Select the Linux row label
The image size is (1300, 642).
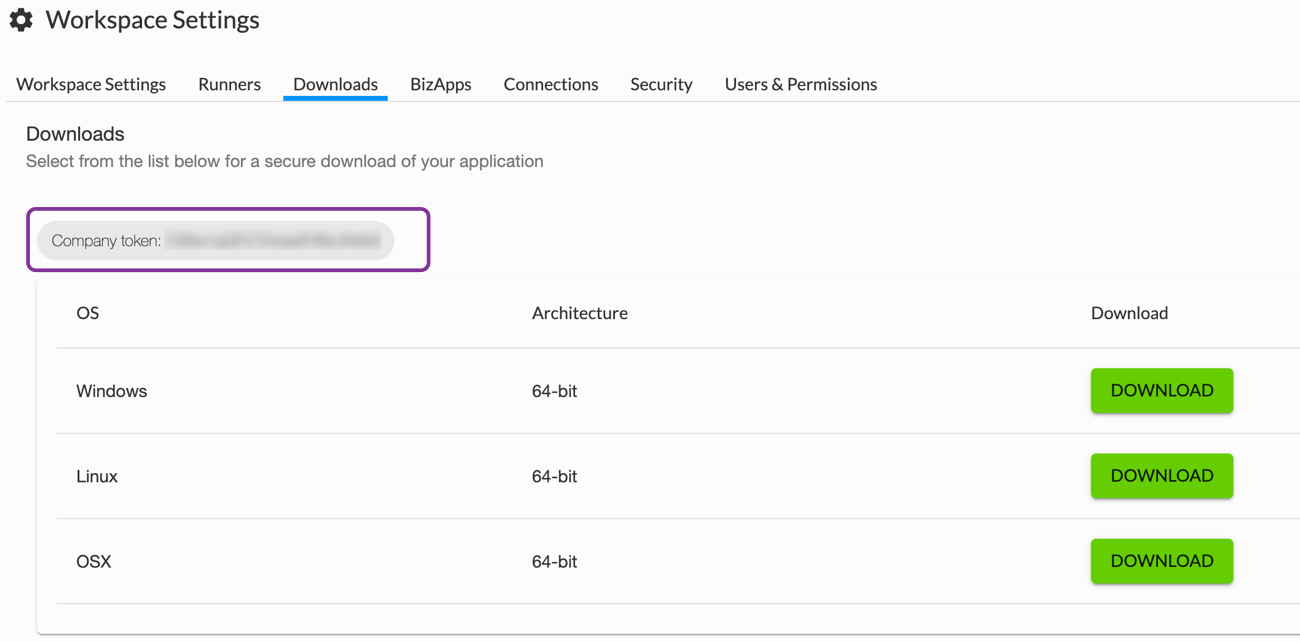pos(97,476)
